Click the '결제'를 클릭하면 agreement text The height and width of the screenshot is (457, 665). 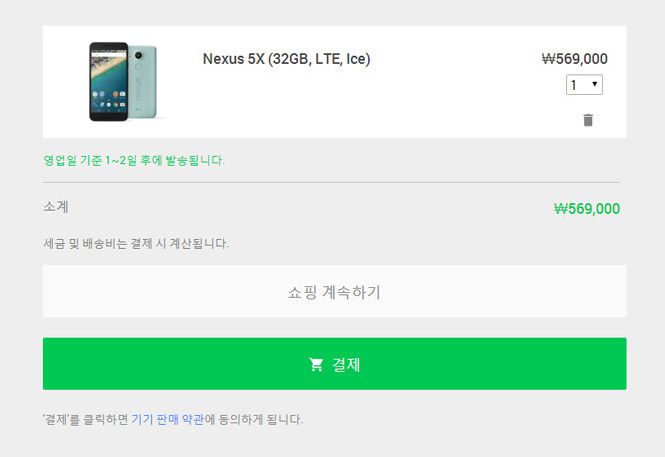85,419
